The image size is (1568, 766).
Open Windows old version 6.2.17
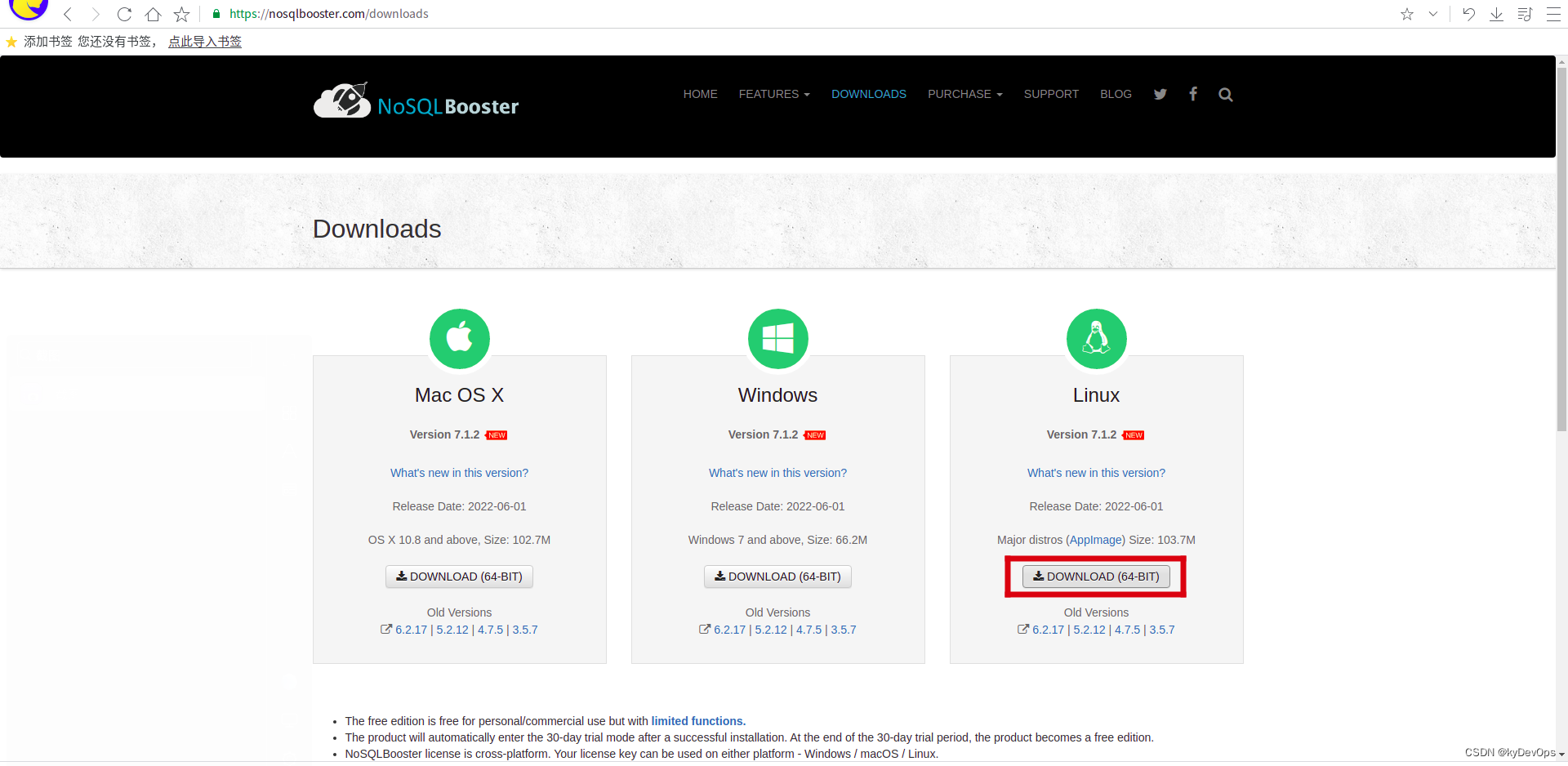(729, 630)
